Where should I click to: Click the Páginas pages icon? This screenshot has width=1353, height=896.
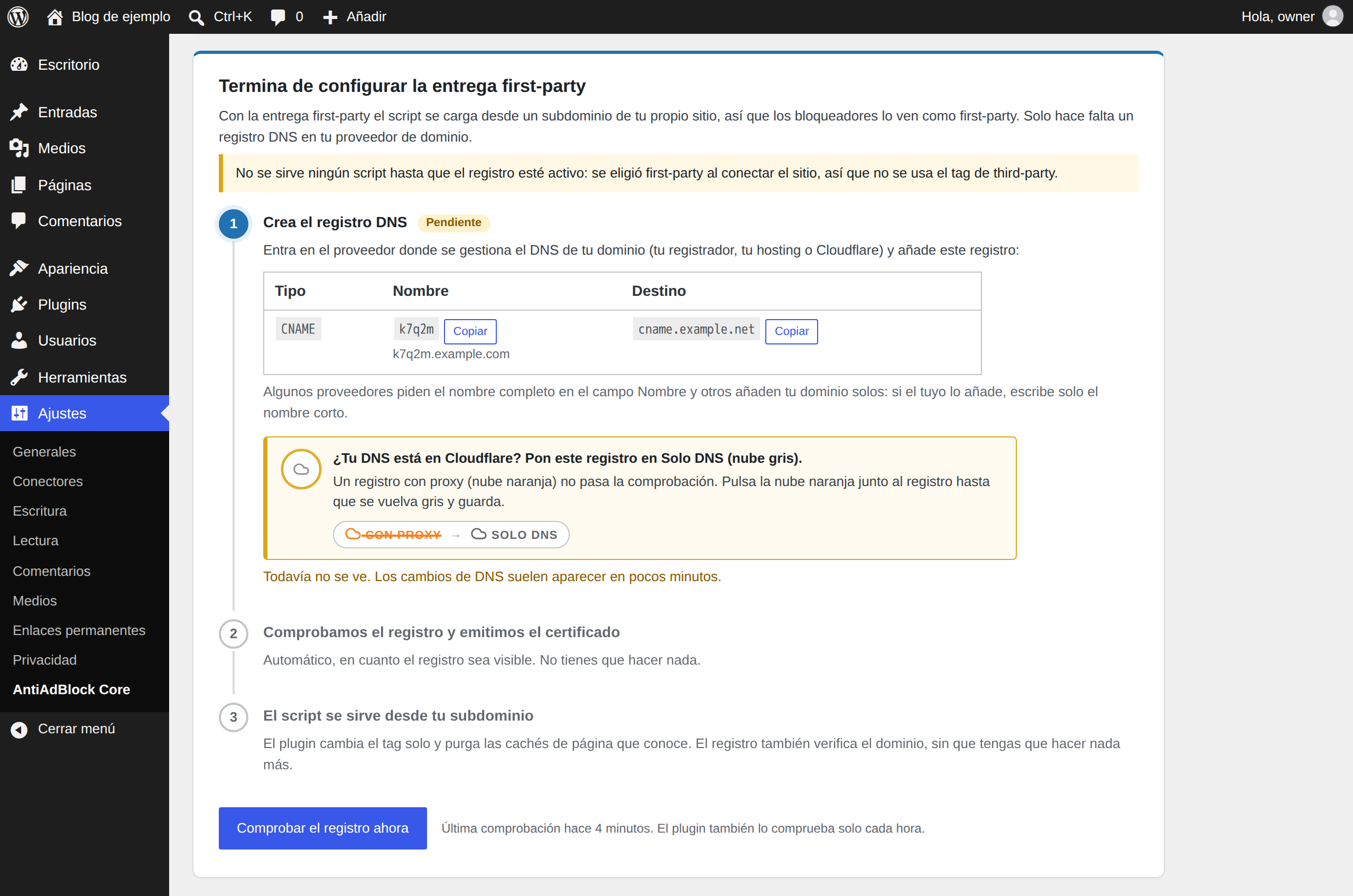19,185
